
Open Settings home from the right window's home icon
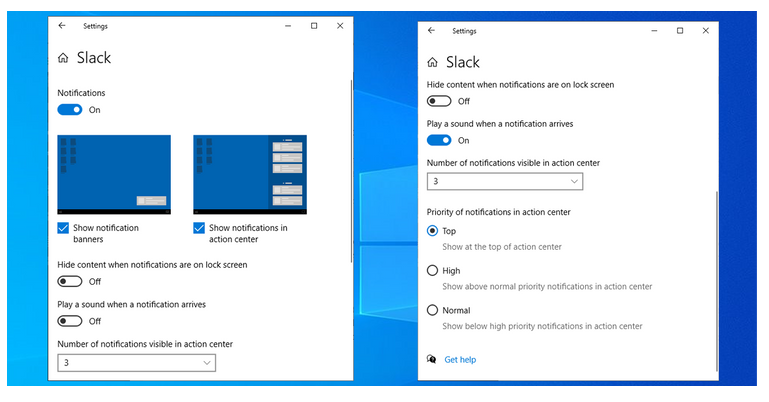[432, 63]
